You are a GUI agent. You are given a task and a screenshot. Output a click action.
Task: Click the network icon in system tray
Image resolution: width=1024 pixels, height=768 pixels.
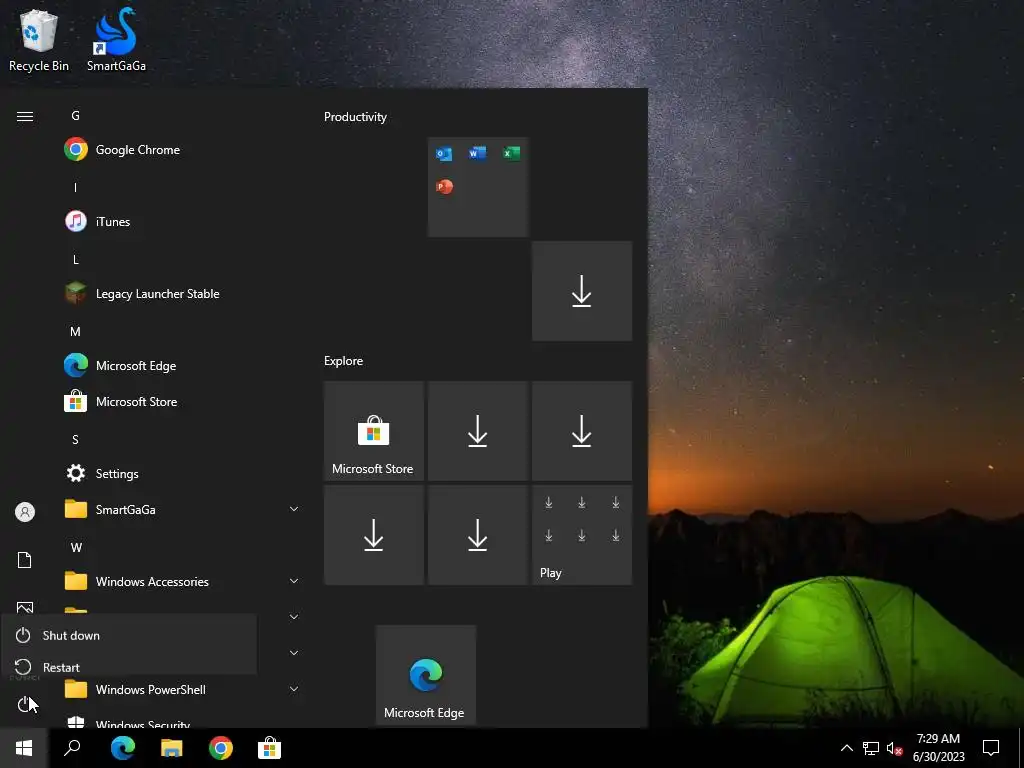coord(871,748)
